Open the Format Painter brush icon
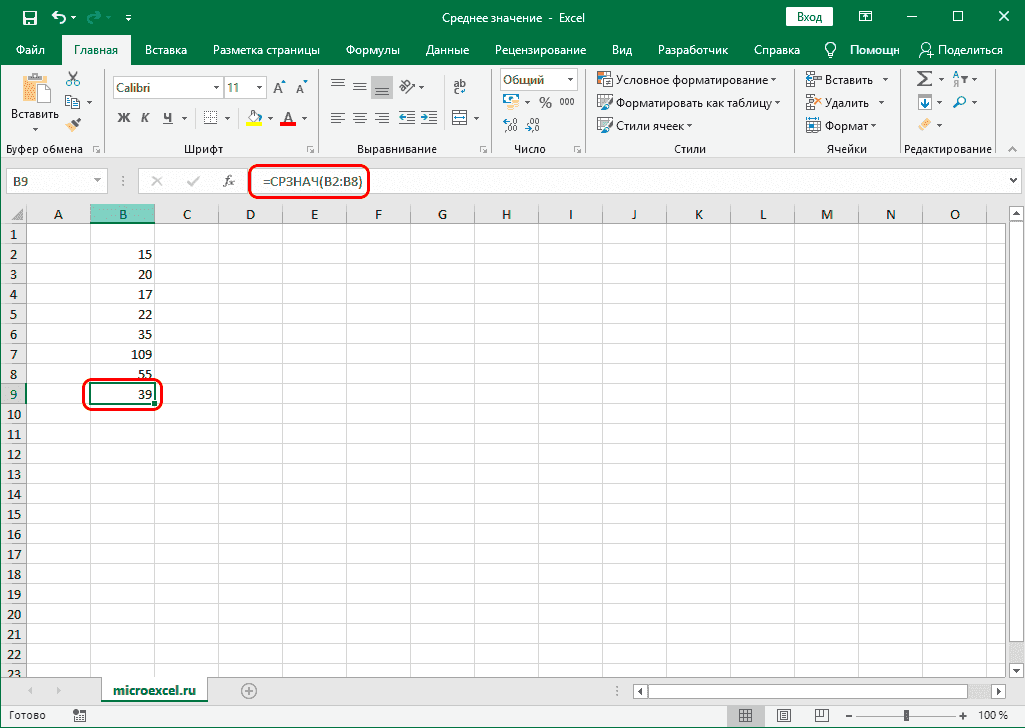 point(73,123)
